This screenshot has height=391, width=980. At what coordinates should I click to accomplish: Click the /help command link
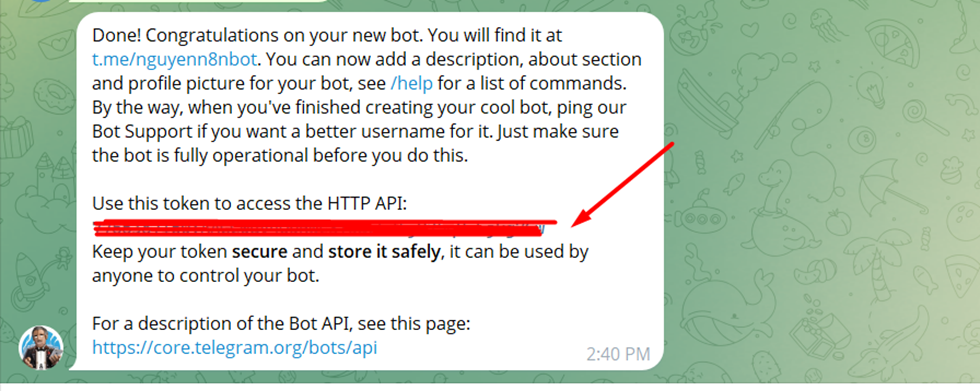[411, 83]
